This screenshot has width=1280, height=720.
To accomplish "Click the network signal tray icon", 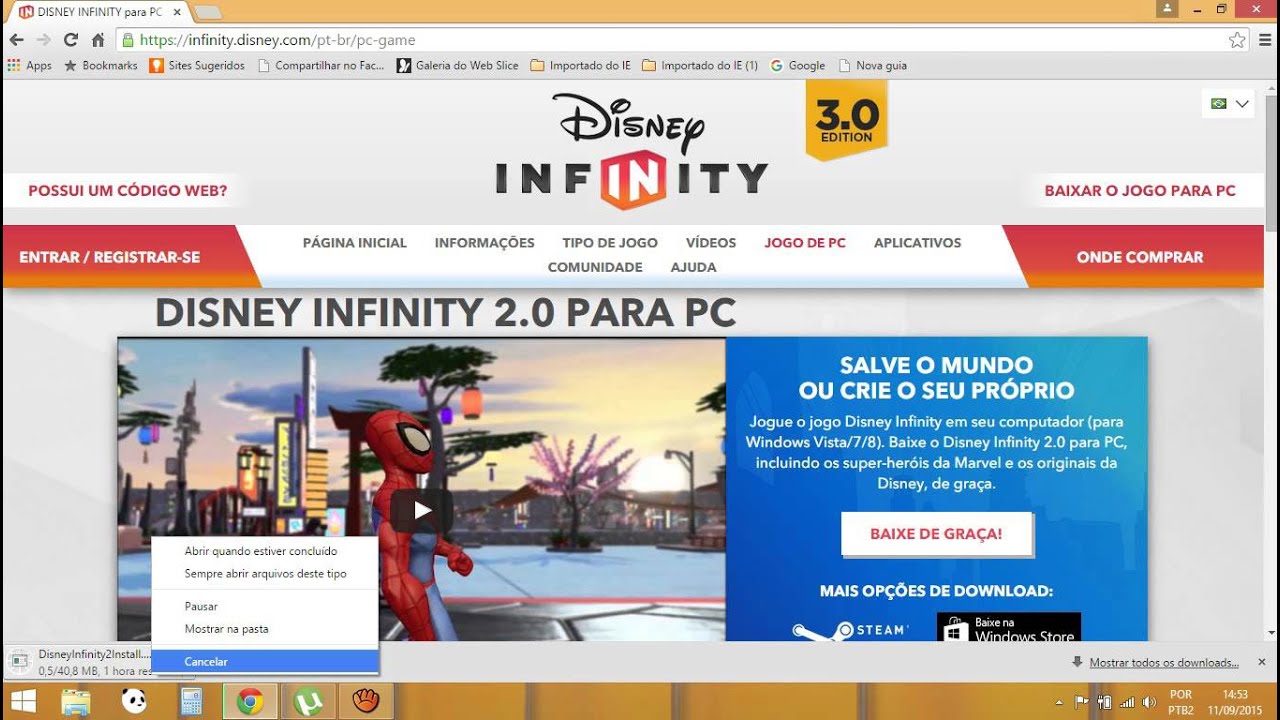I will [x=1127, y=702].
